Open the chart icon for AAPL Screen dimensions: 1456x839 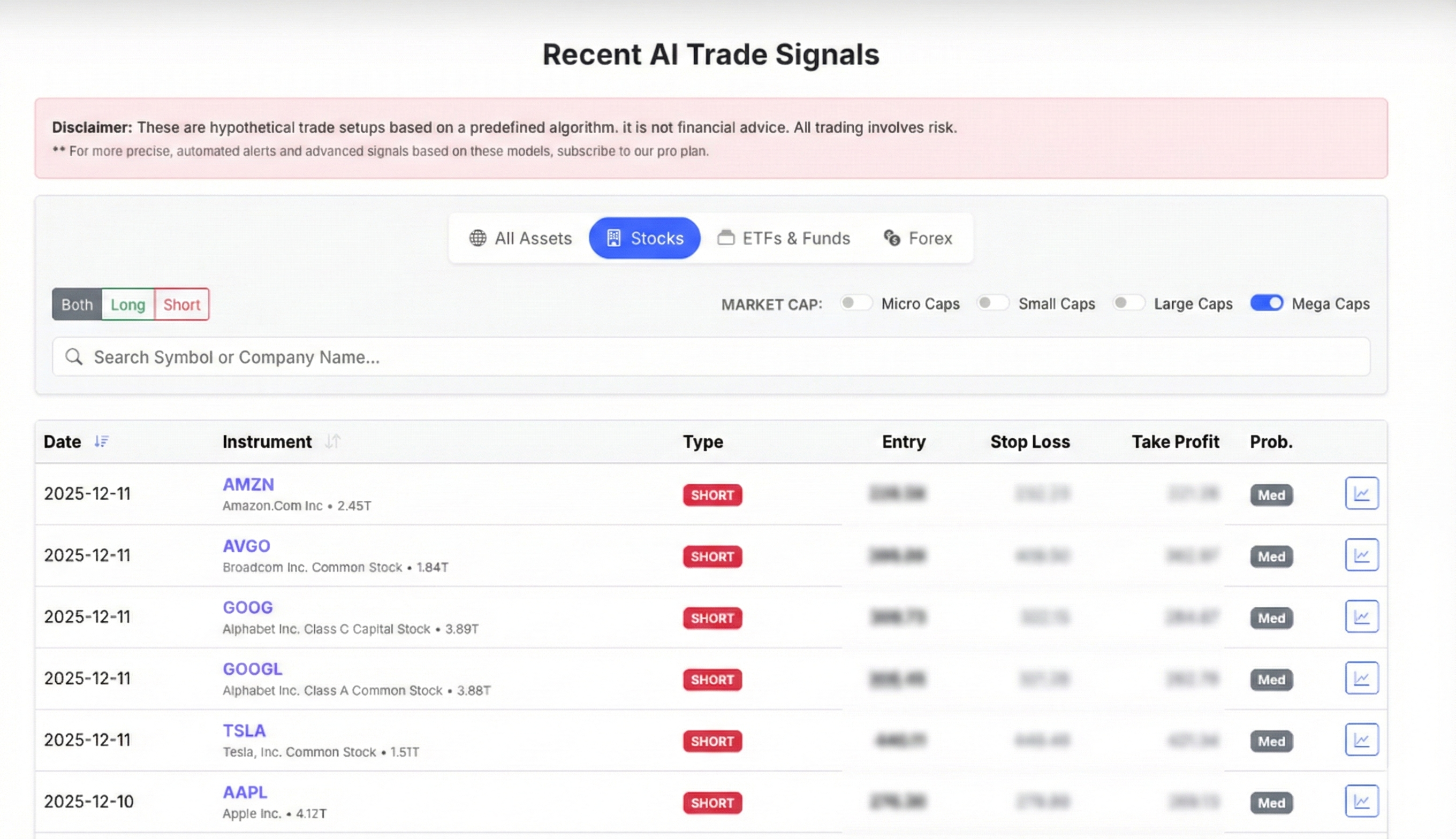click(1361, 801)
